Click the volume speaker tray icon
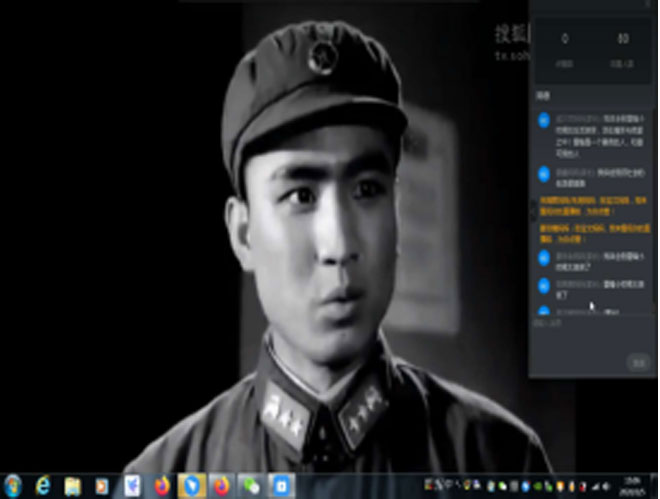Viewport: 660px width, 499px height. click(606, 487)
